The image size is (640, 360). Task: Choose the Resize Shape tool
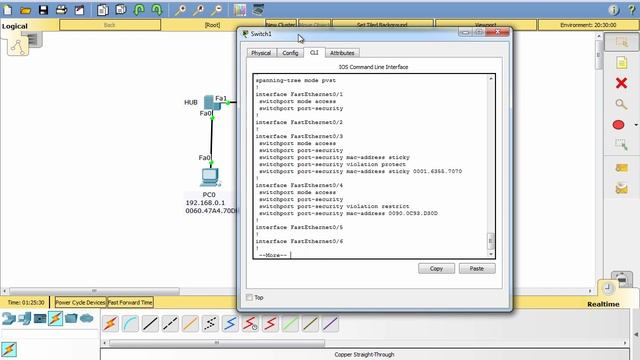[x=621, y=144]
